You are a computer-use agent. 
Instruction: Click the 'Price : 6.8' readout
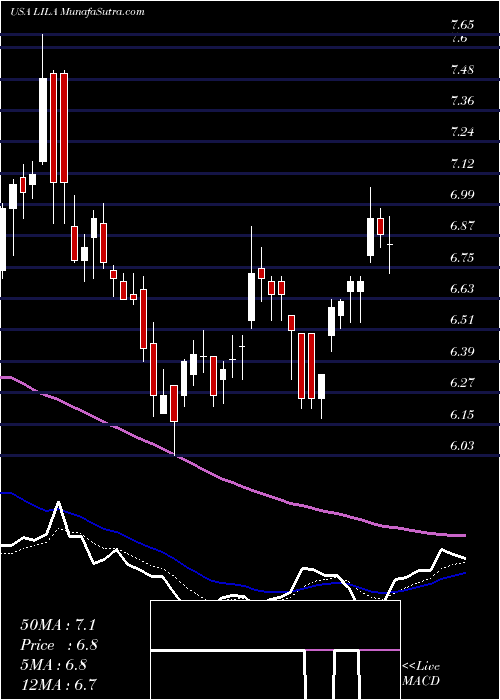tap(59, 645)
